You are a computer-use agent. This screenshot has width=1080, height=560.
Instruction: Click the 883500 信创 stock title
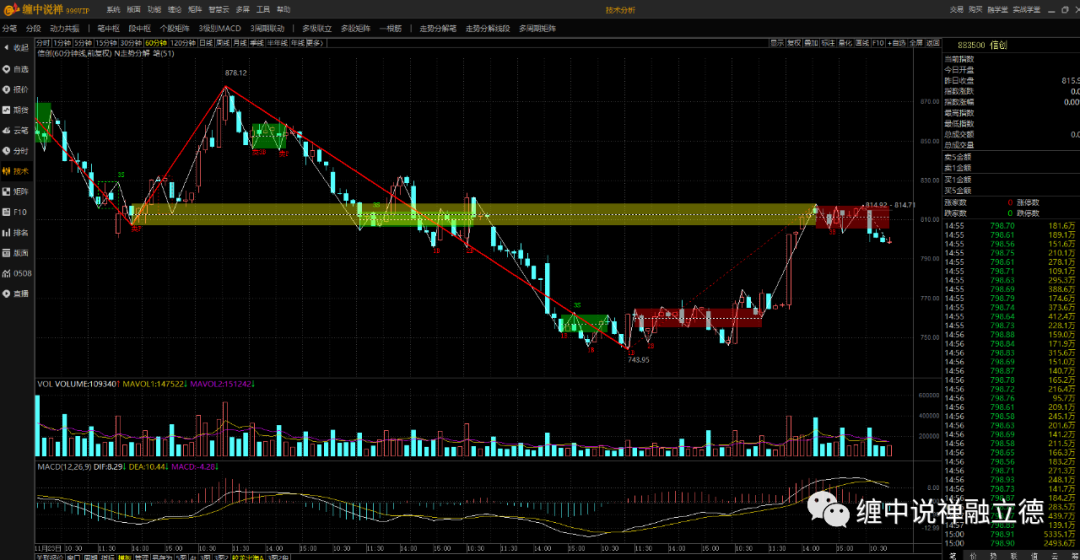982,45
